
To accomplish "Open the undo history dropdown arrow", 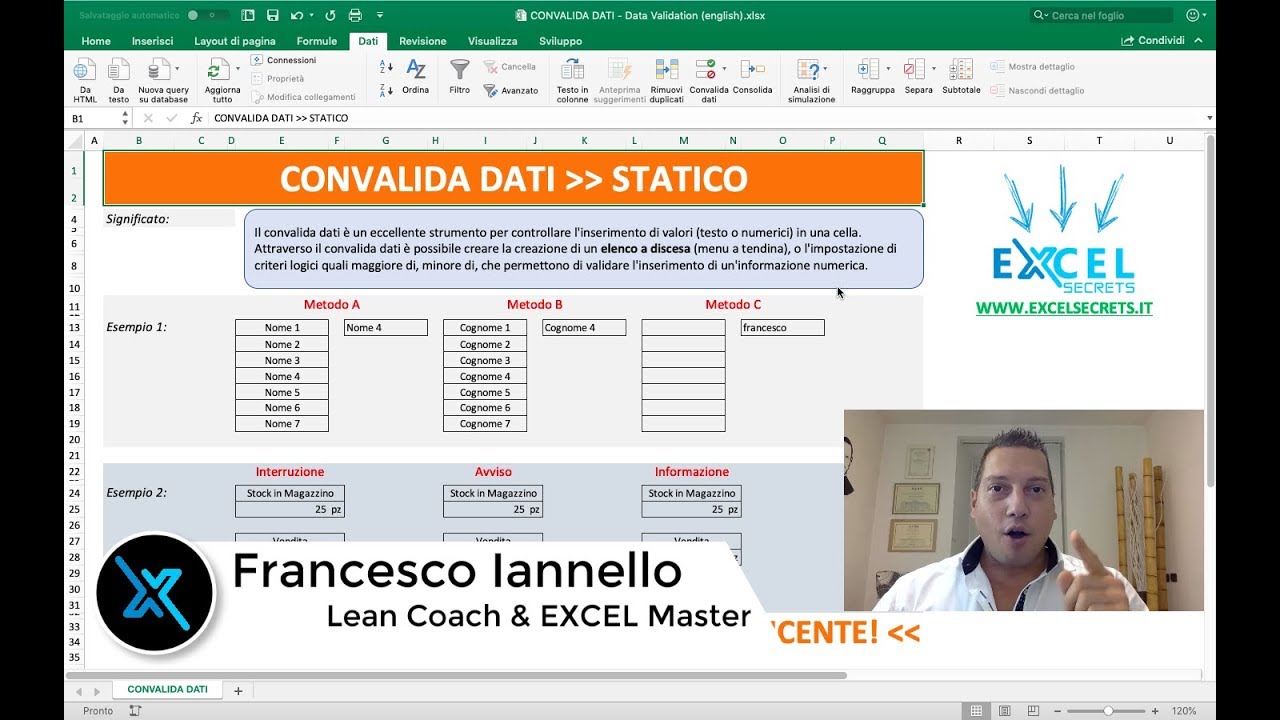I will pyautogui.click(x=311, y=15).
